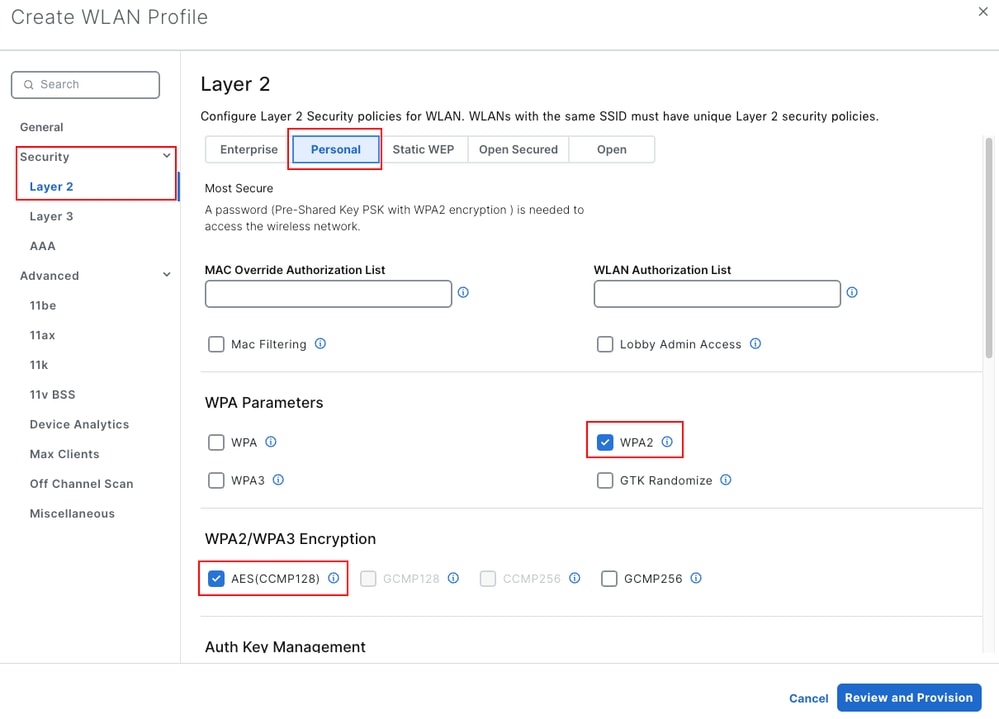This screenshot has height=719, width=999.
Task: Open AAA settings in sidebar
Action: tap(43, 246)
